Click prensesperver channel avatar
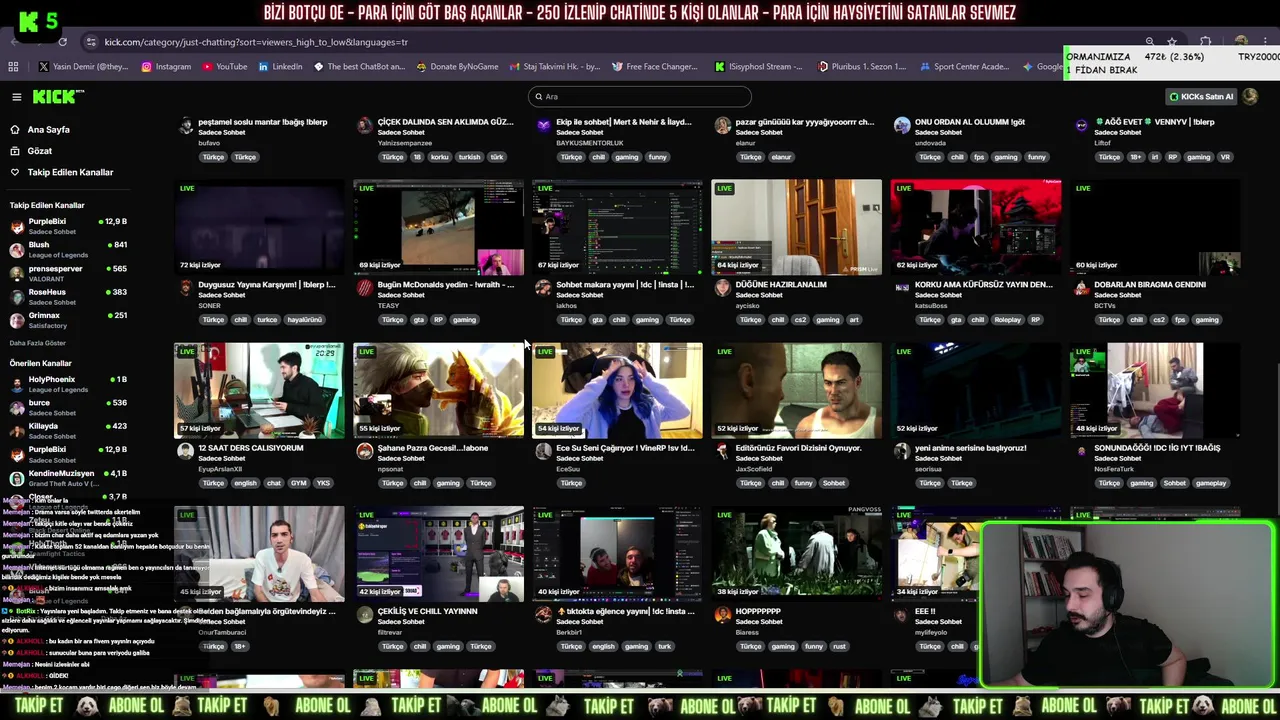Viewport: 1280px width, 720px height. point(17,273)
